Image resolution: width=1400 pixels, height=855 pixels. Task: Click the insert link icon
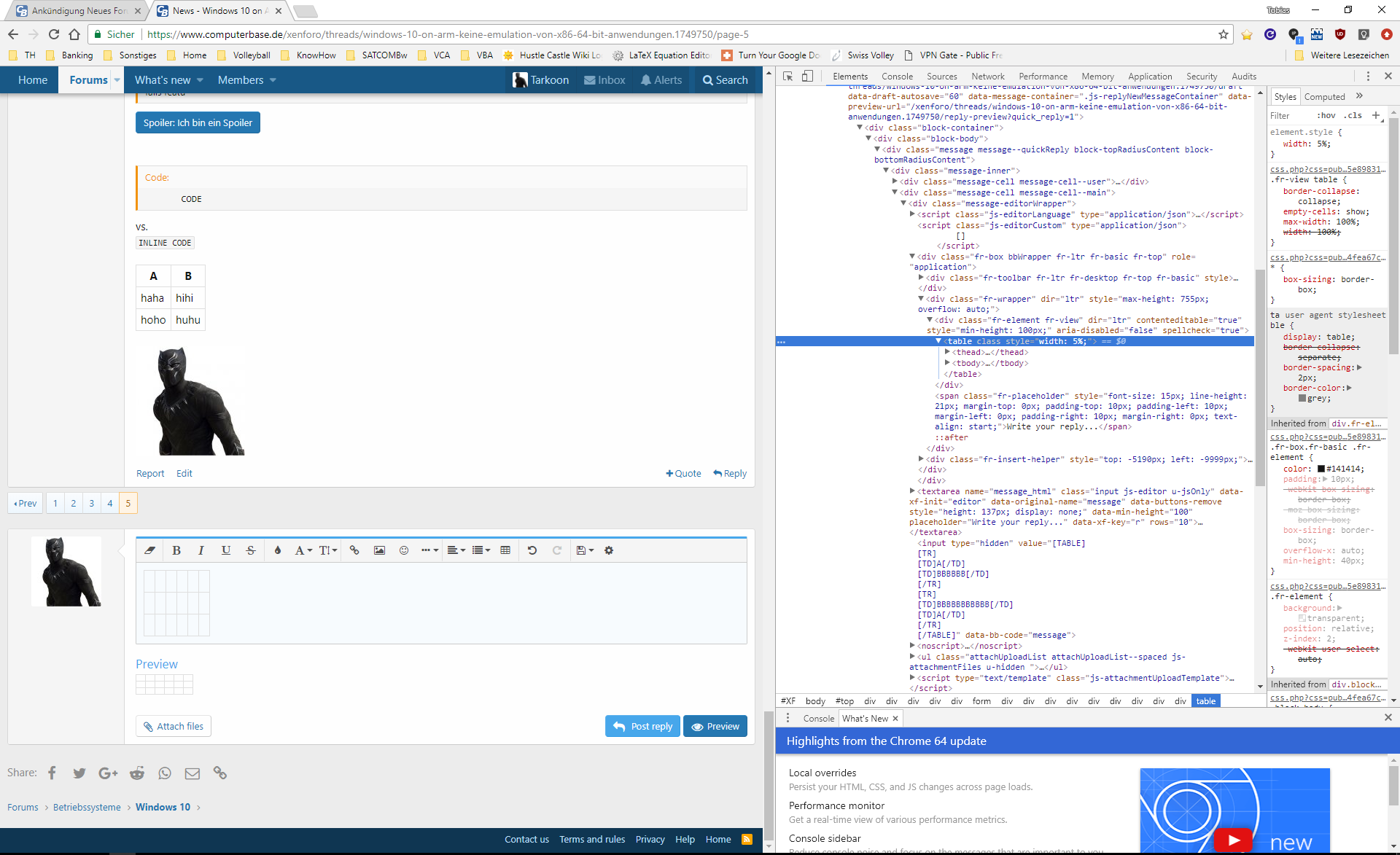(x=354, y=550)
